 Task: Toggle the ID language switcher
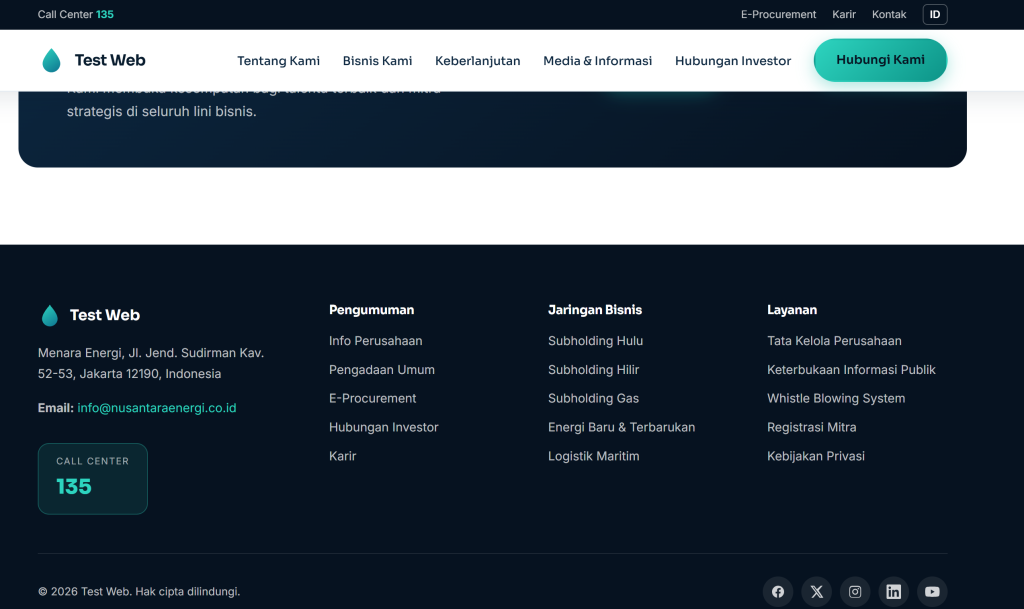tap(935, 14)
